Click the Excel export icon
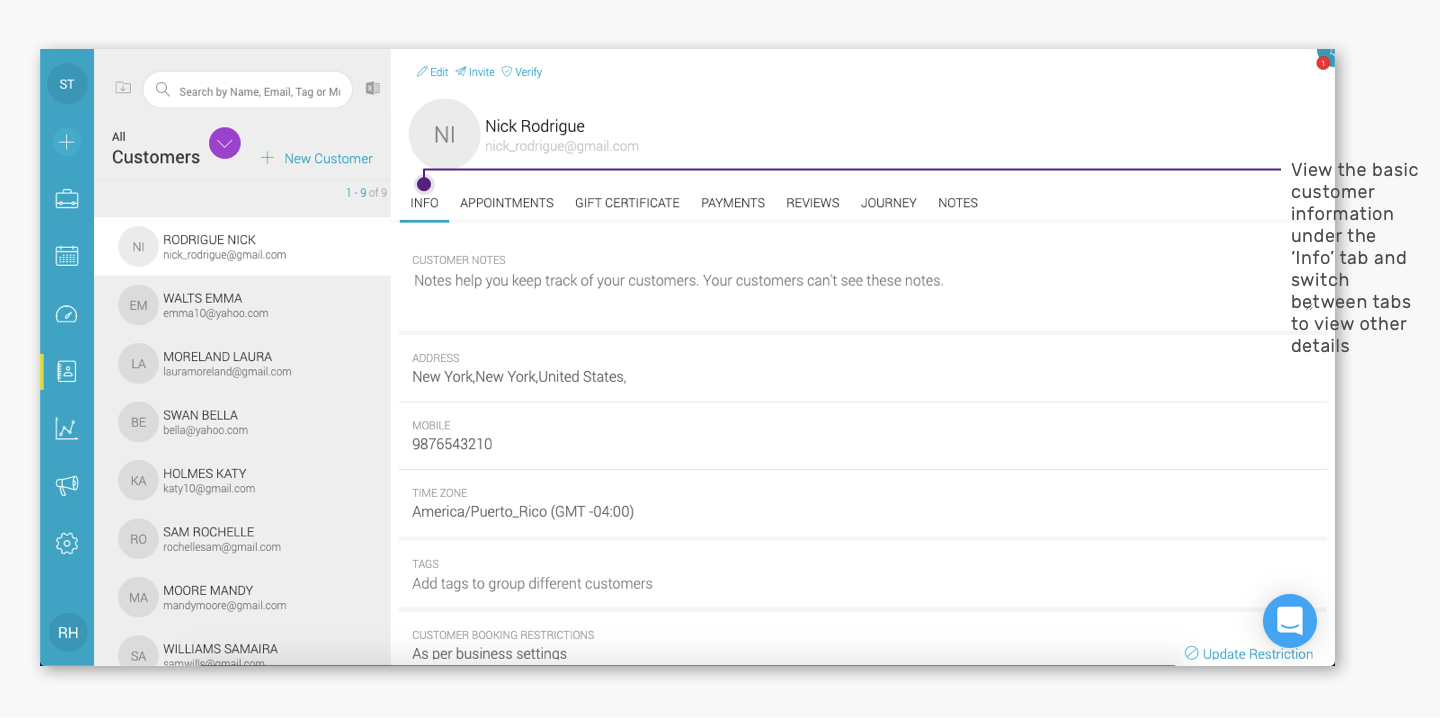 click(373, 88)
